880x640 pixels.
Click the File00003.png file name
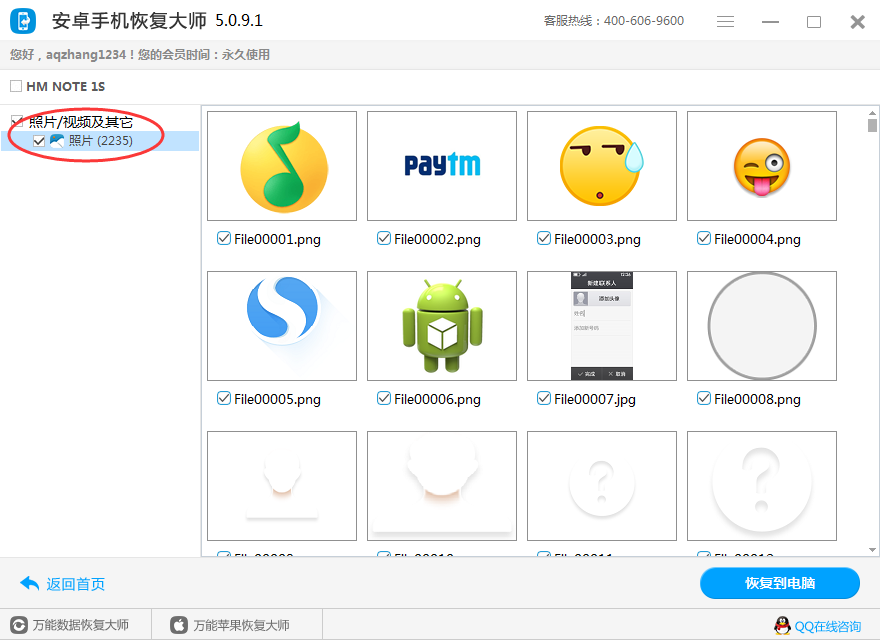pyautogui.click(x=597, y=239)
